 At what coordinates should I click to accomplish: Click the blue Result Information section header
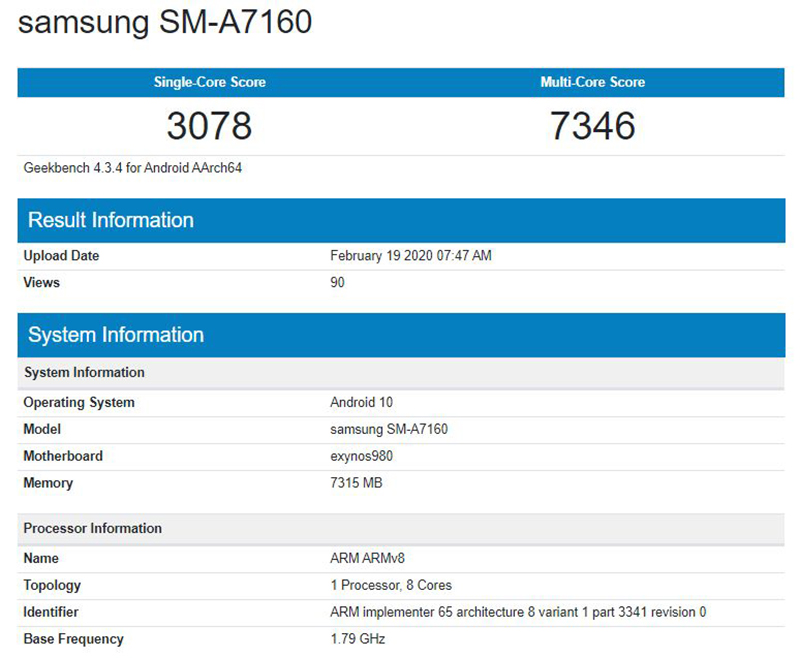click(111, 220)
